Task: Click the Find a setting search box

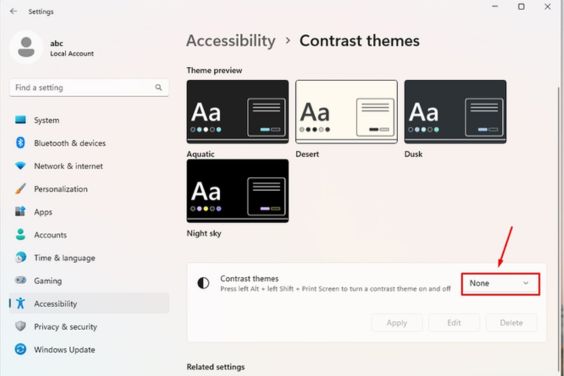Action: click(89, 87)
